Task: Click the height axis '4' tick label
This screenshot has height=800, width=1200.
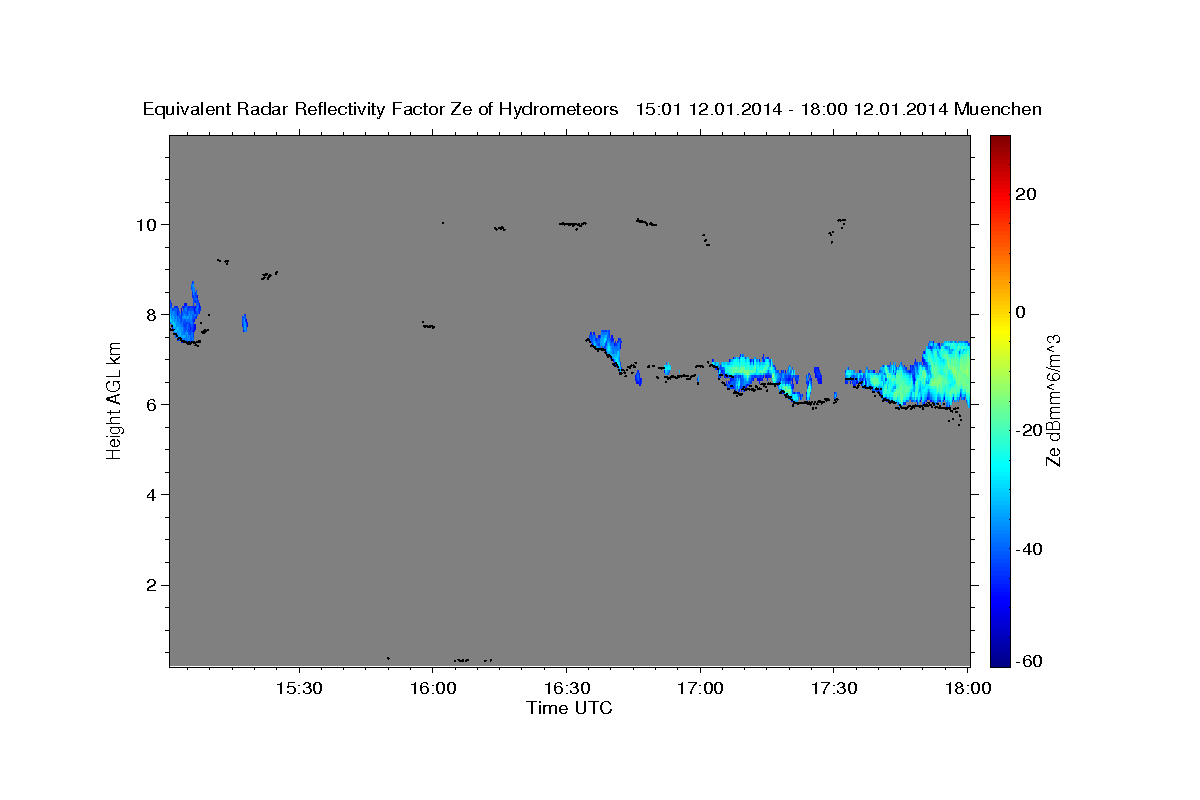Action: coord(153,494)
